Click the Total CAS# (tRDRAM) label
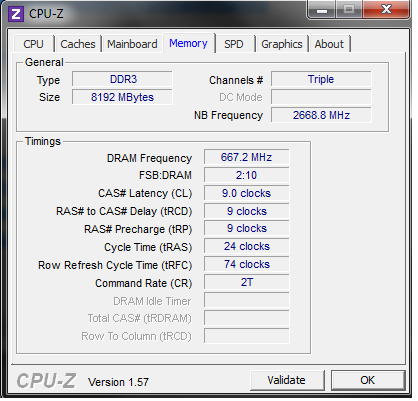The width and height of the screenshot is (418, 401). click(x=140, y=318)
